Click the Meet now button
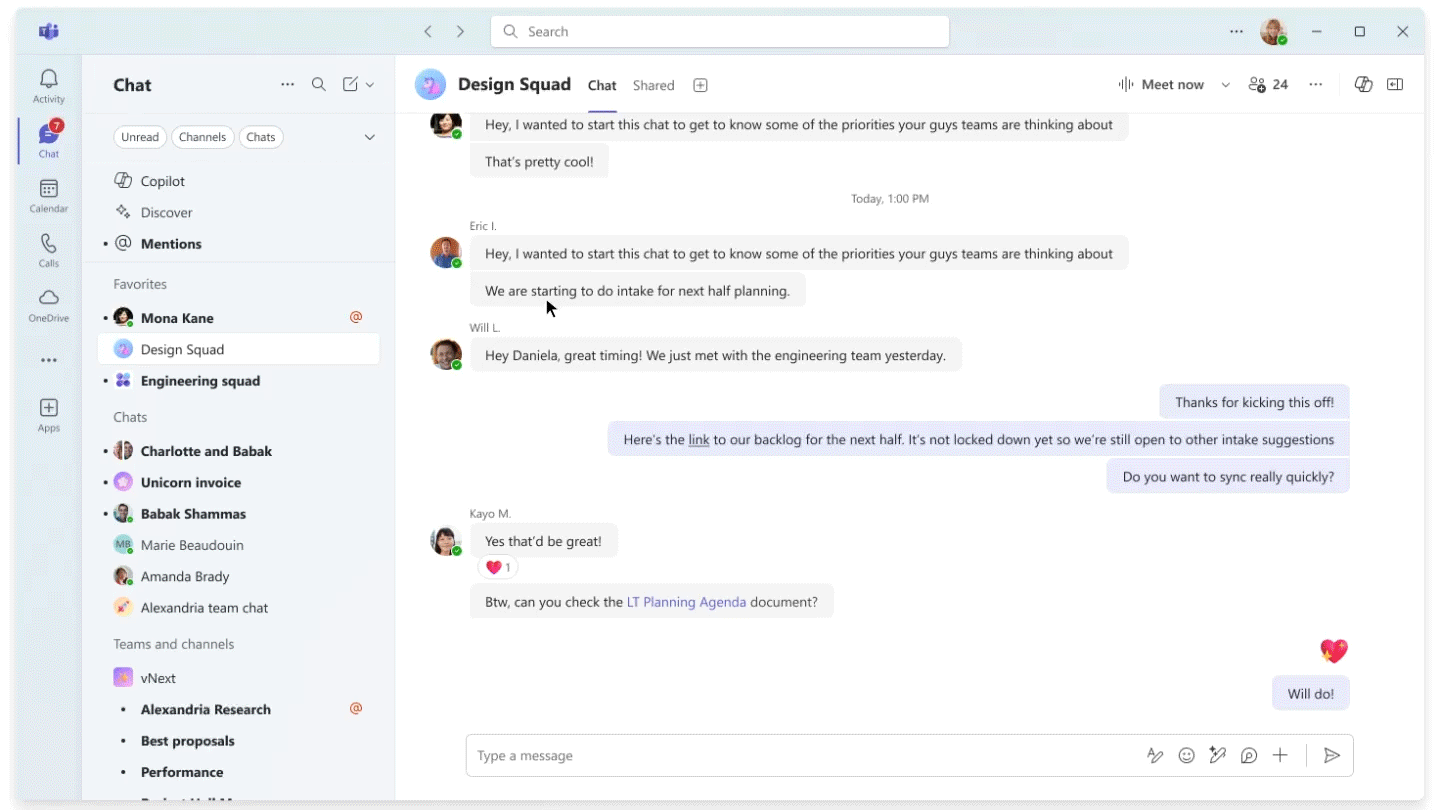Screen dimensions: 1440x810 1161,85
